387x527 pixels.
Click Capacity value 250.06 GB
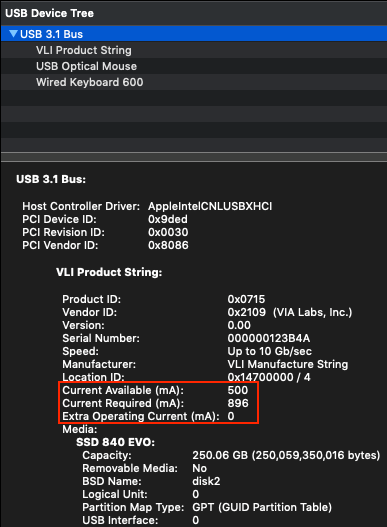coord(286,455)
